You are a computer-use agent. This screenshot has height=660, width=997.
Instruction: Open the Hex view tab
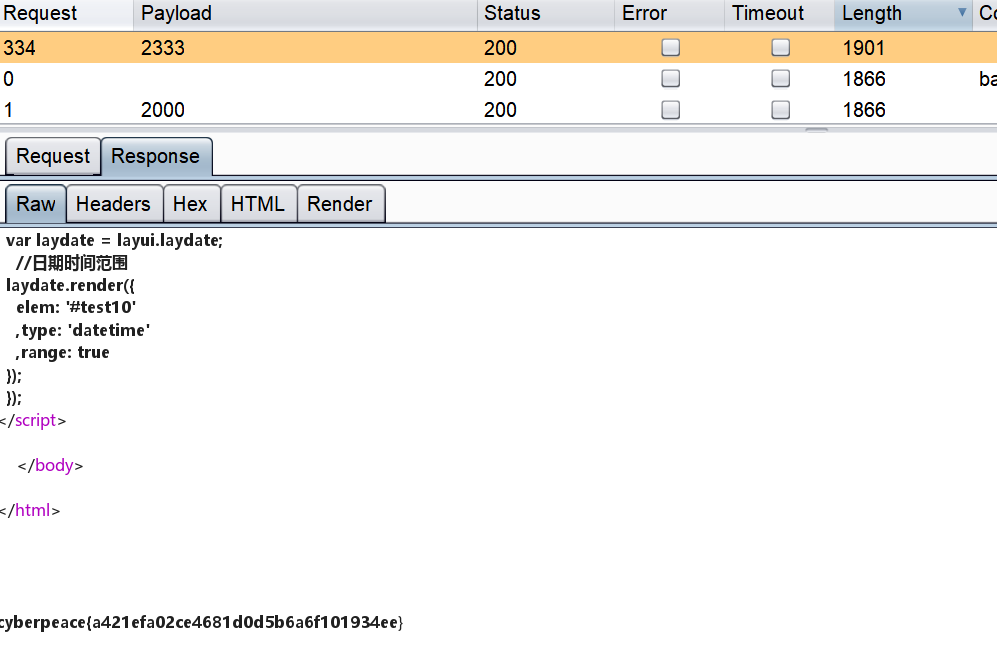coord(191,204)
